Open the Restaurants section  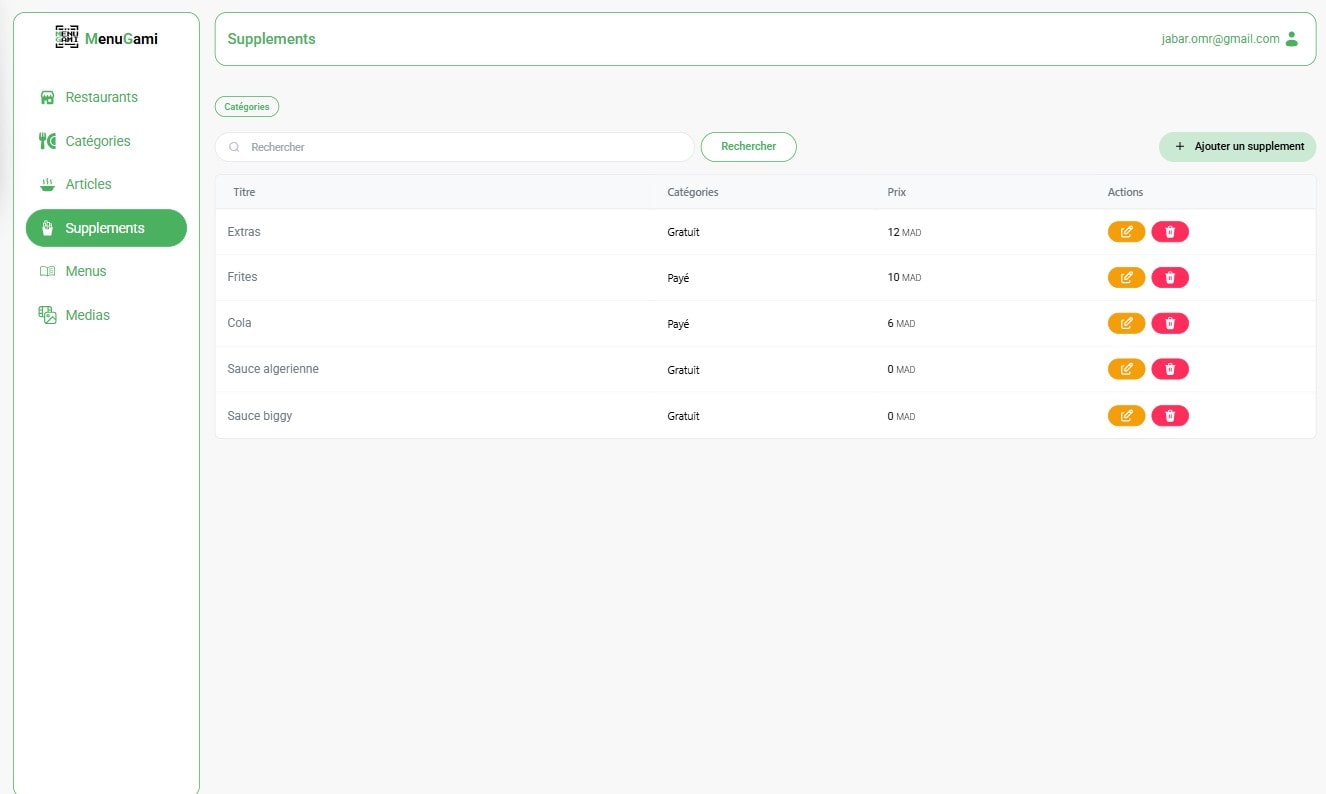point(101,97)
